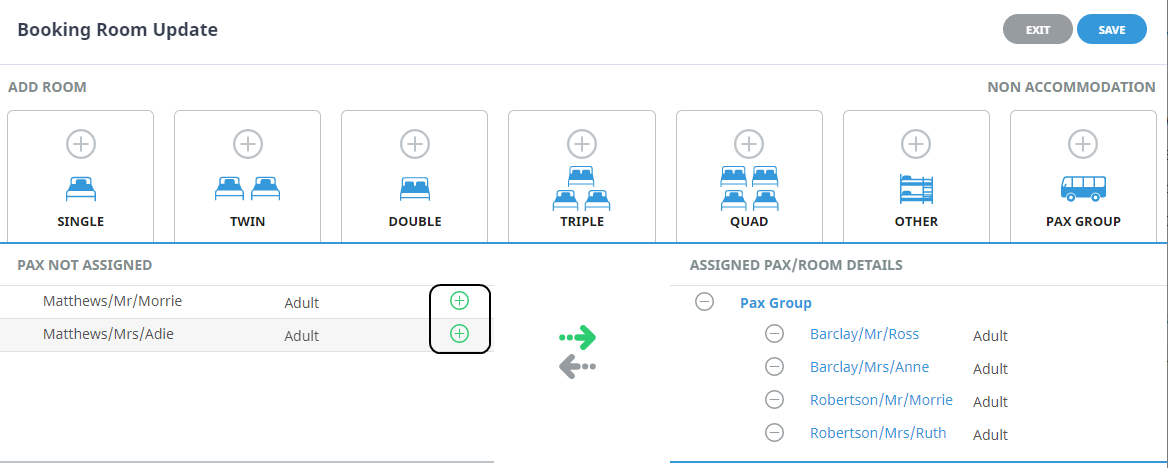Click the Exit button

point(1037,30)
